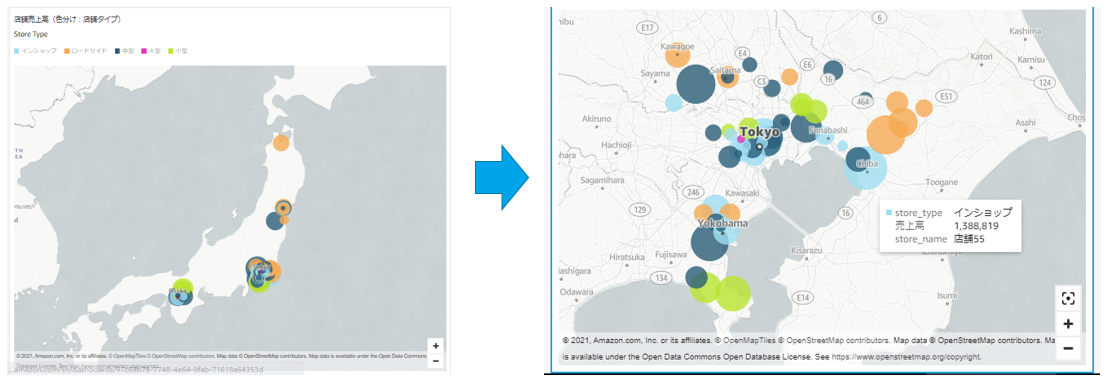Click the light blue bubble at Chiba

click(x=865, y=170)
